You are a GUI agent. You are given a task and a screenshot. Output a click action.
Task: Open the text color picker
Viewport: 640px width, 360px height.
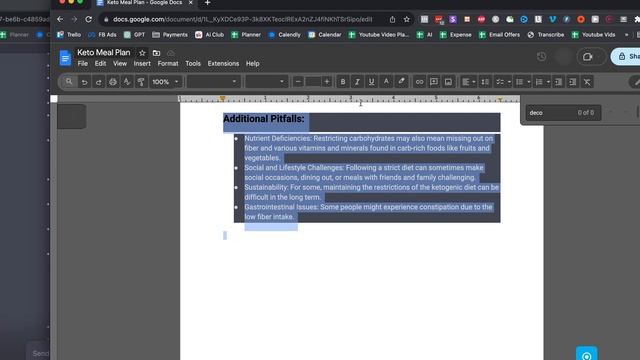click(386, 82)
